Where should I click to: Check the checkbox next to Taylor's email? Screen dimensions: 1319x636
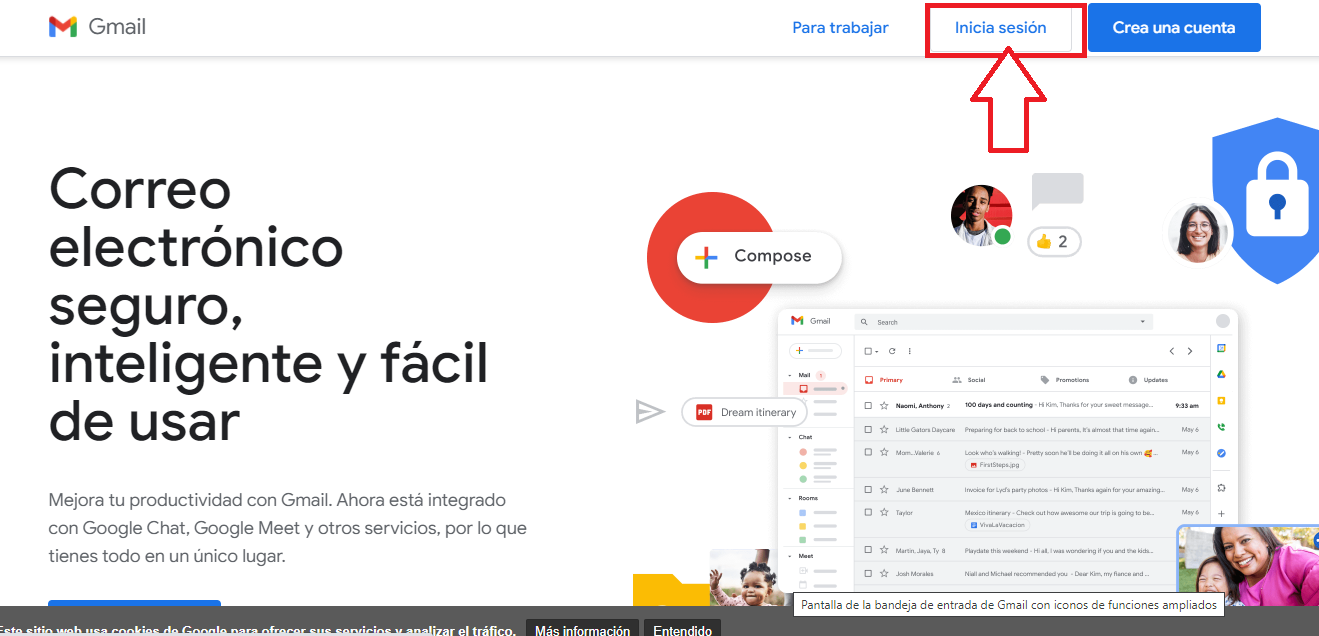[x=868, y=512]
